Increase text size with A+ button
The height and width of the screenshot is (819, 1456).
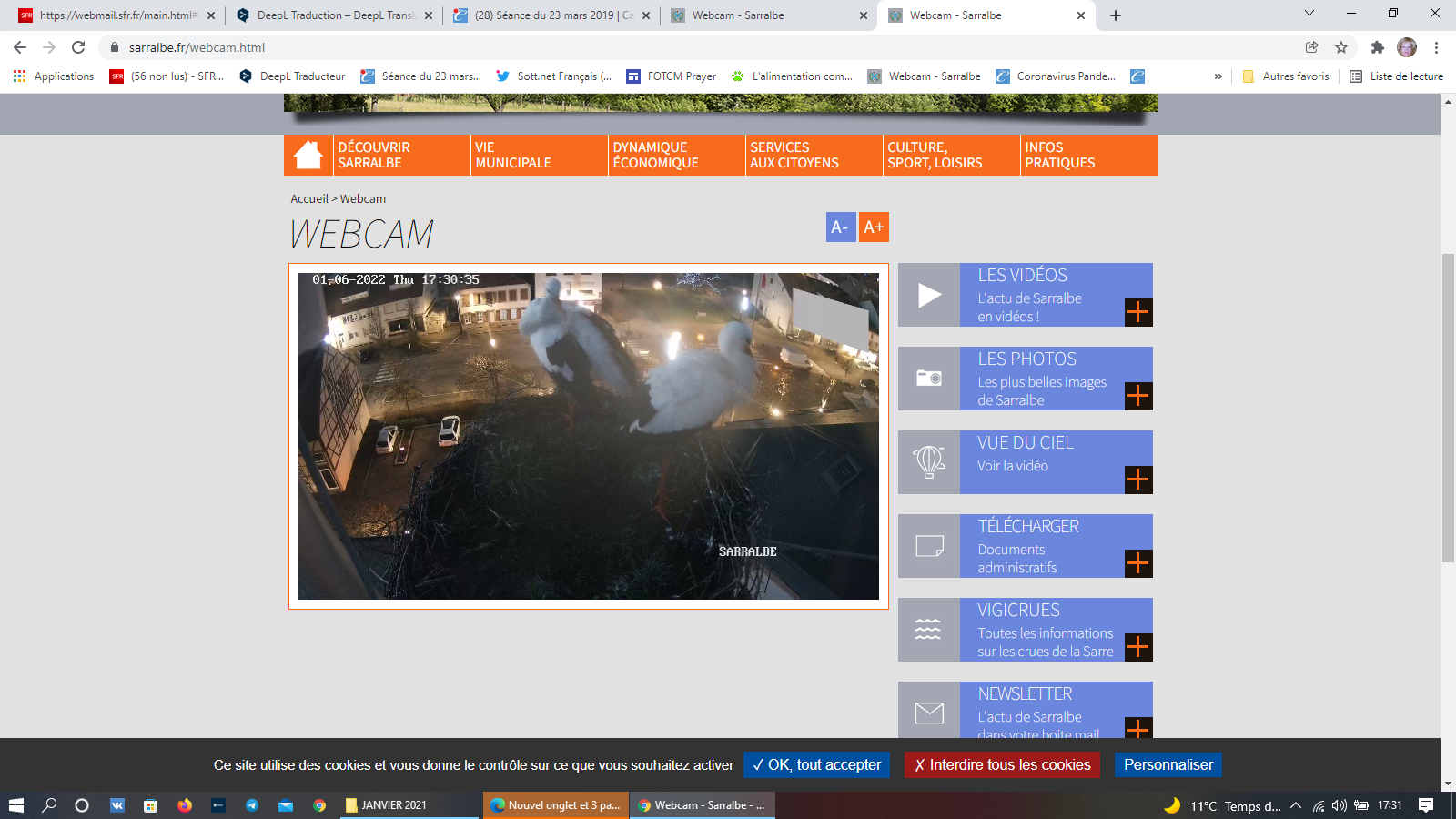[874, 227]
